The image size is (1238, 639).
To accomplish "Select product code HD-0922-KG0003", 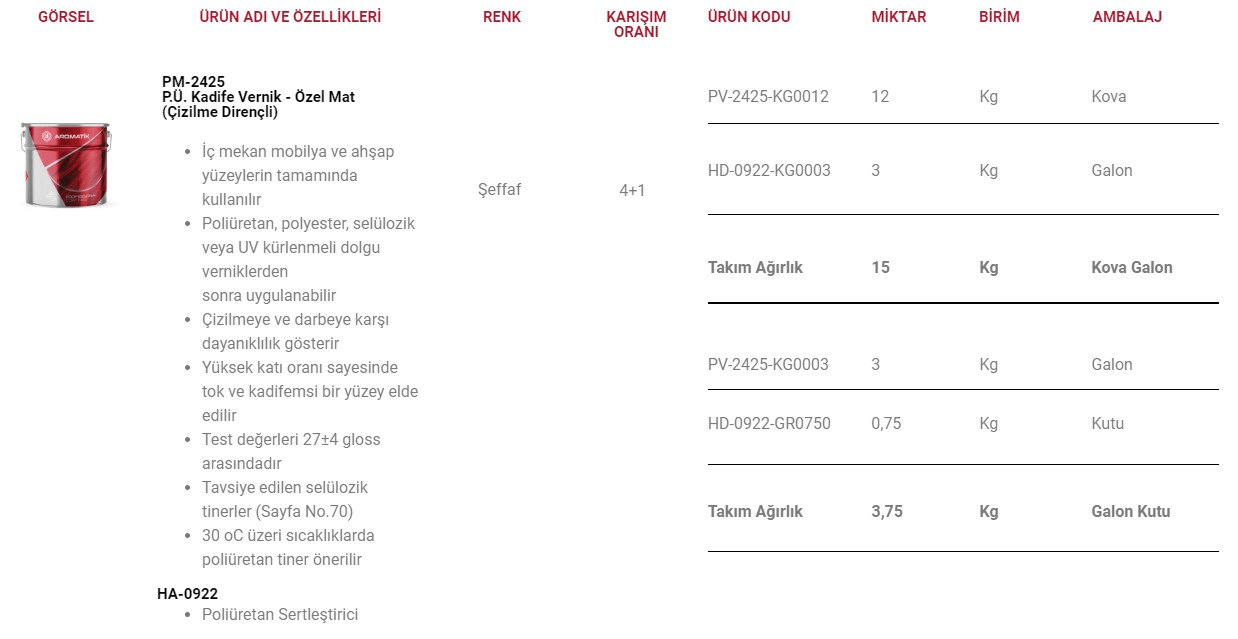I will [769, 171].
